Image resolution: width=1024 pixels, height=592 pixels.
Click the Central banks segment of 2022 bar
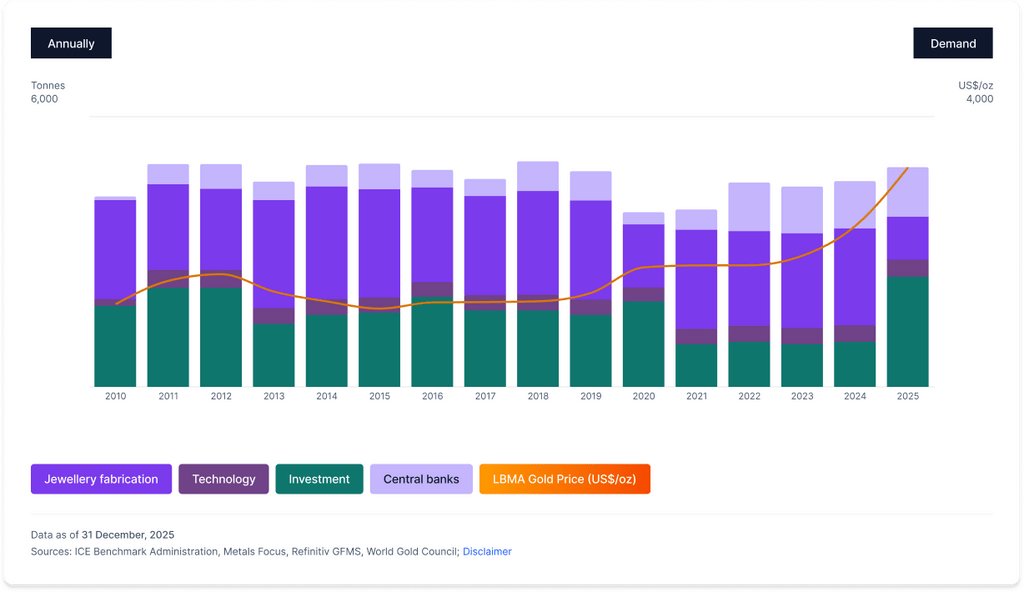point(749,207)
